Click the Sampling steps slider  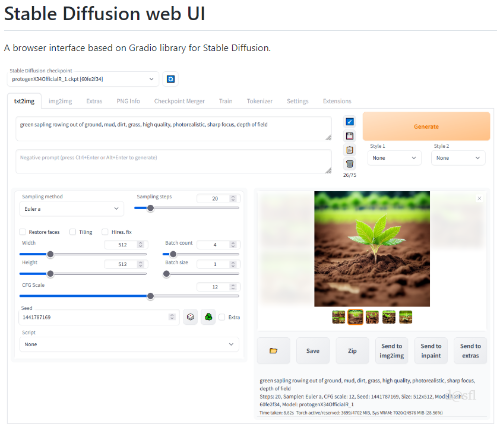pyautogui.click(x=187, y=208)
